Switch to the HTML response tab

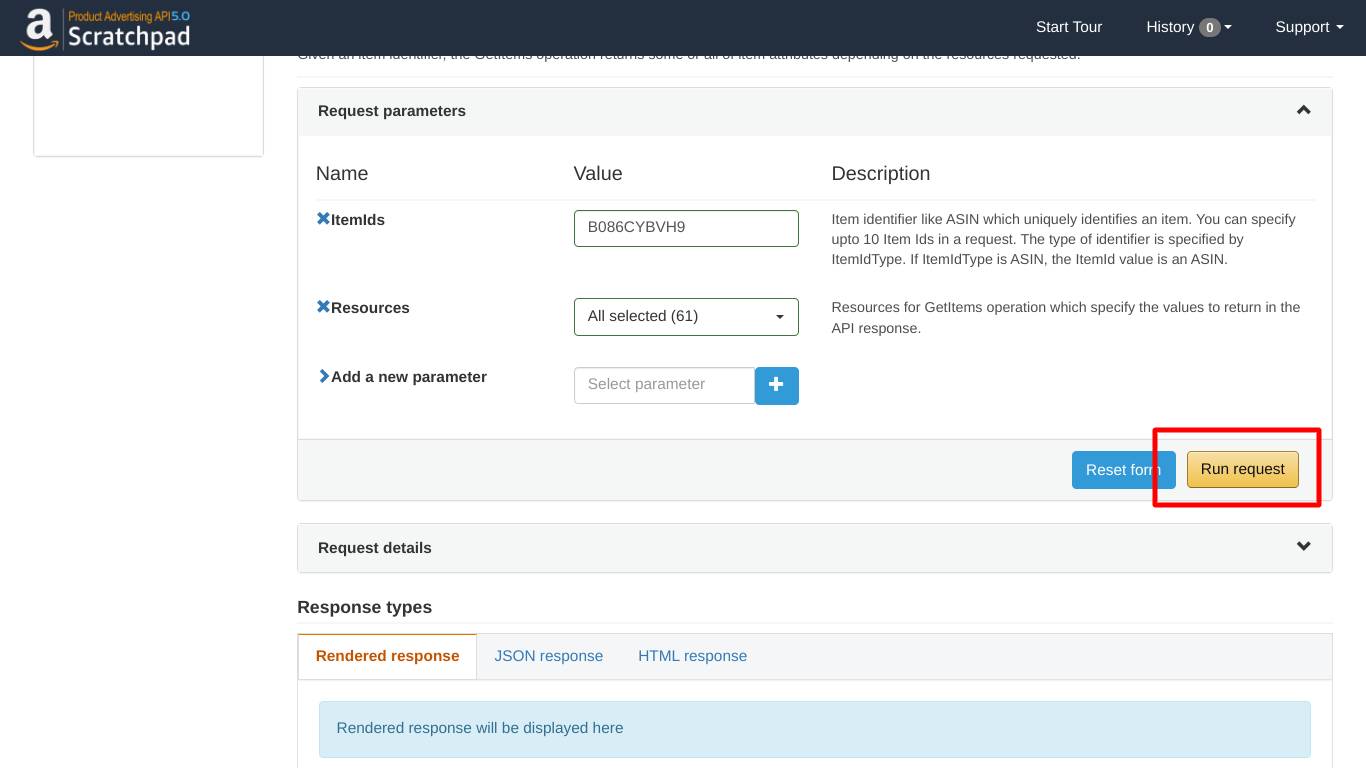pyautogui.click(x=692, y=656)
